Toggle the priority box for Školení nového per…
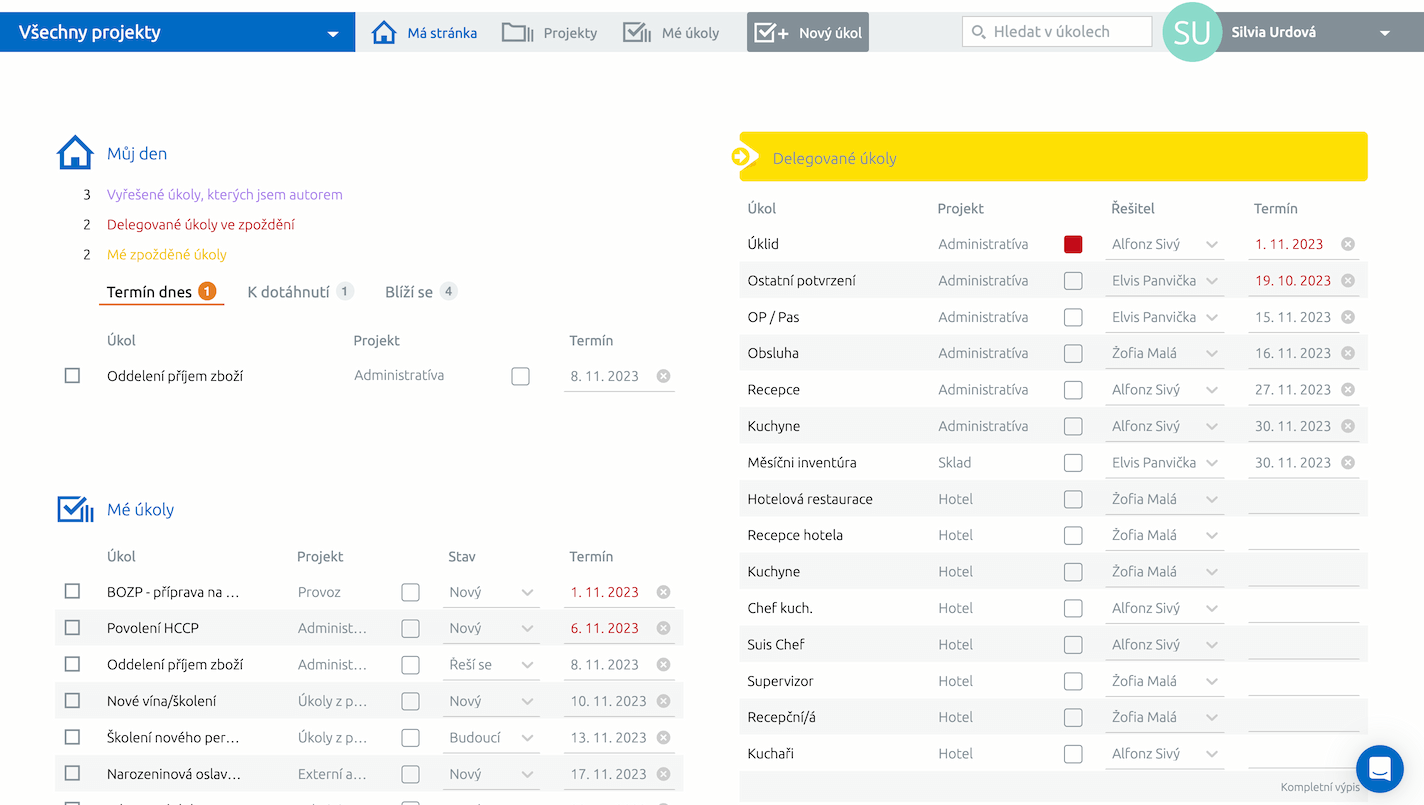 tap(410, 738)
